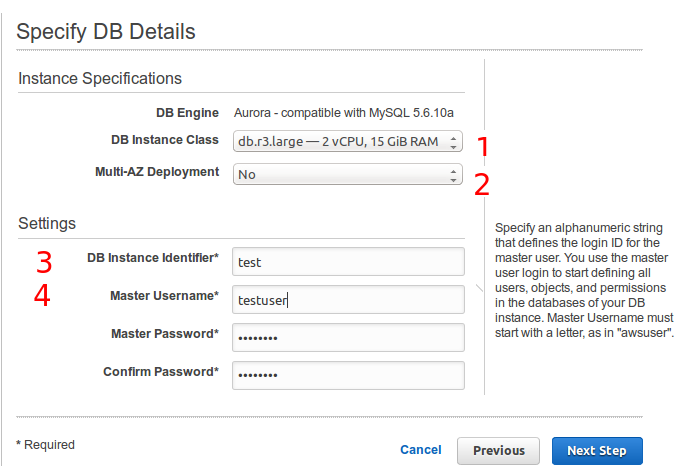The height and width of the screenshot is (466, 688).
Task: Click into the Master Username field
Action: [348, 299]
